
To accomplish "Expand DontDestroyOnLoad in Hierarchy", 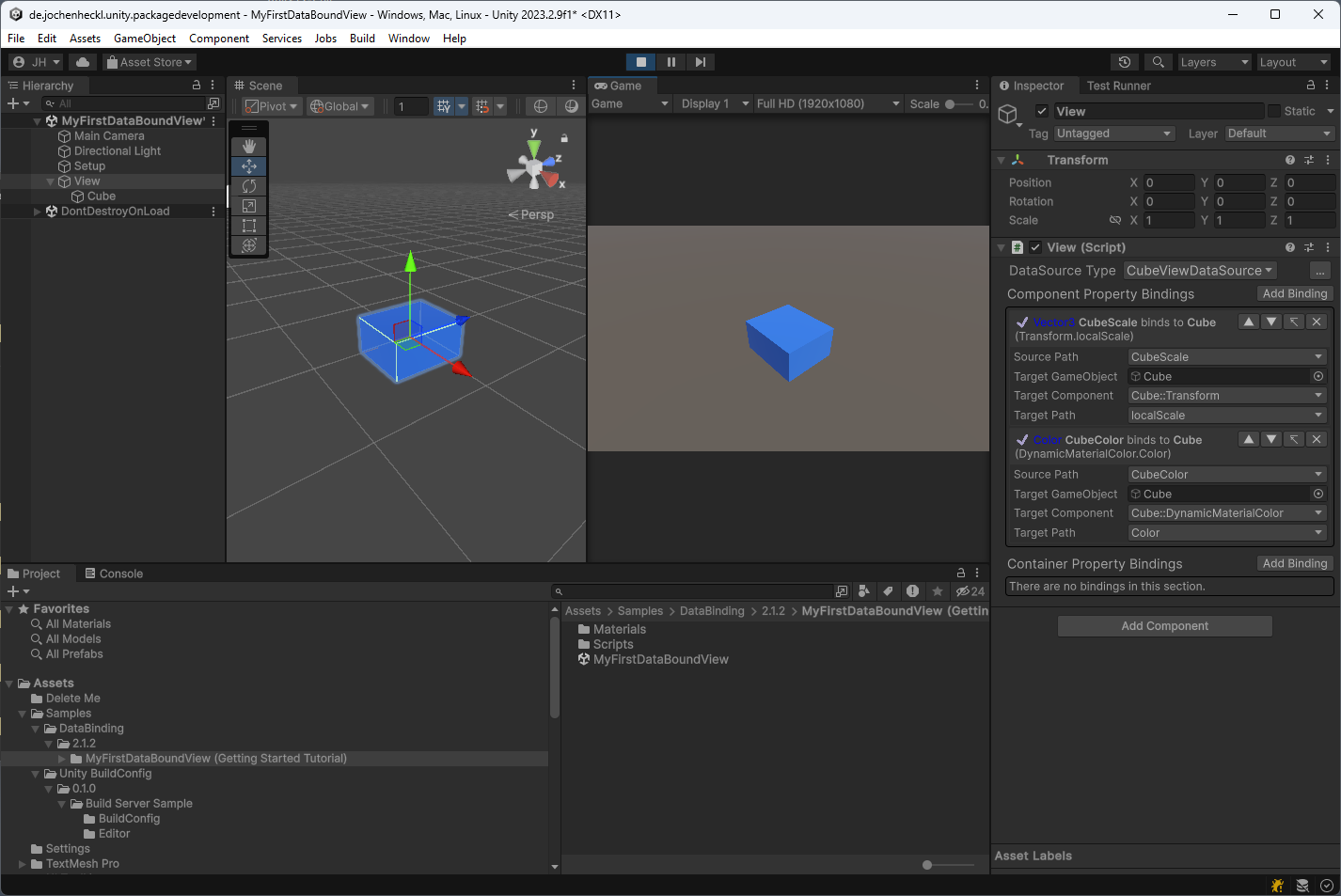I will (x=38, y=212).
